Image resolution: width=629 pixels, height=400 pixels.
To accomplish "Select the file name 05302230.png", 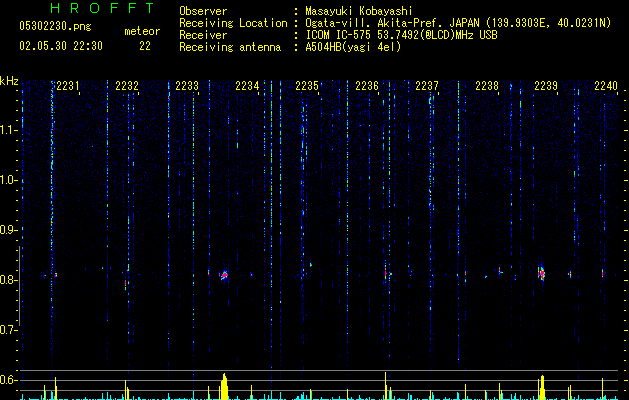I will tap(55, 26).
